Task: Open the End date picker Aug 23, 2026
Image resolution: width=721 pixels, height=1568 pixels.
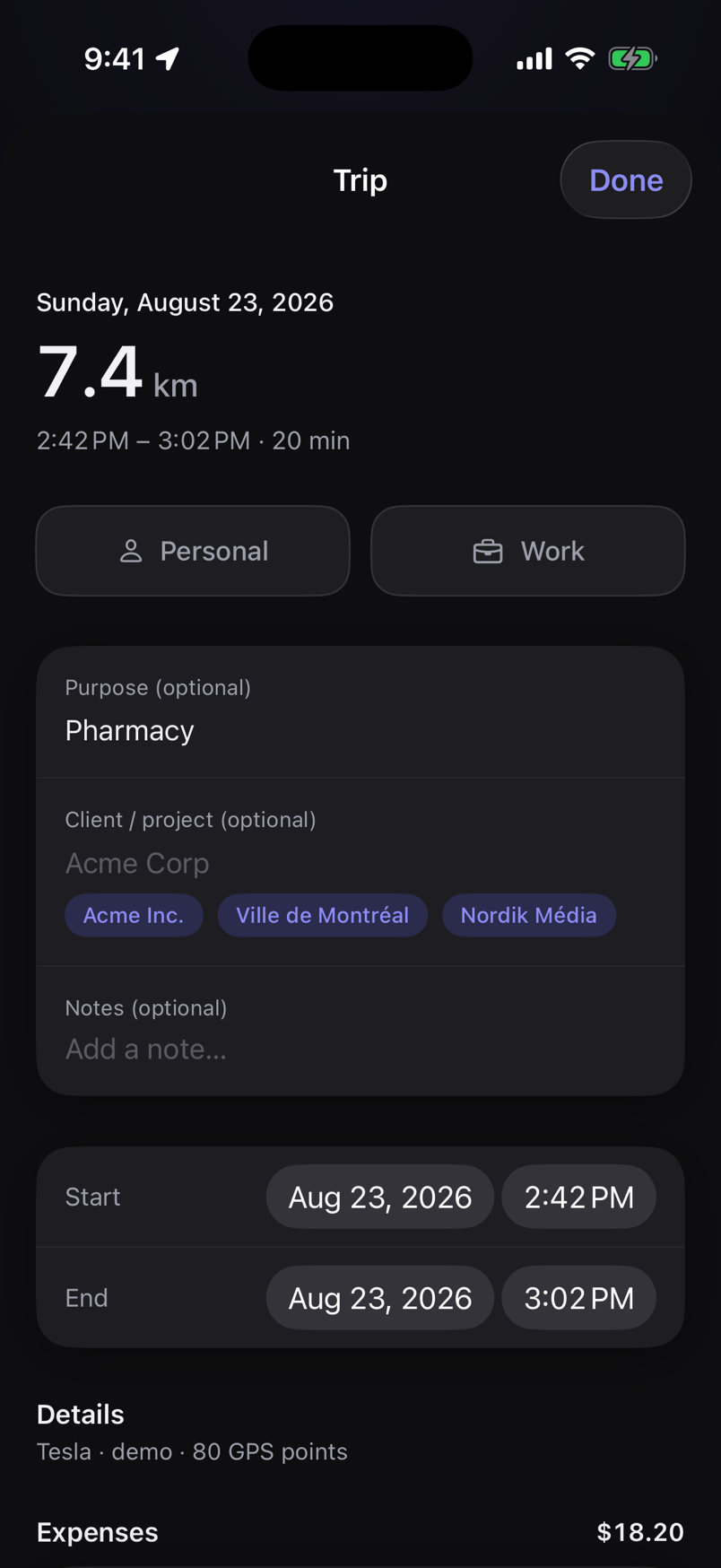Action: 380,1297
